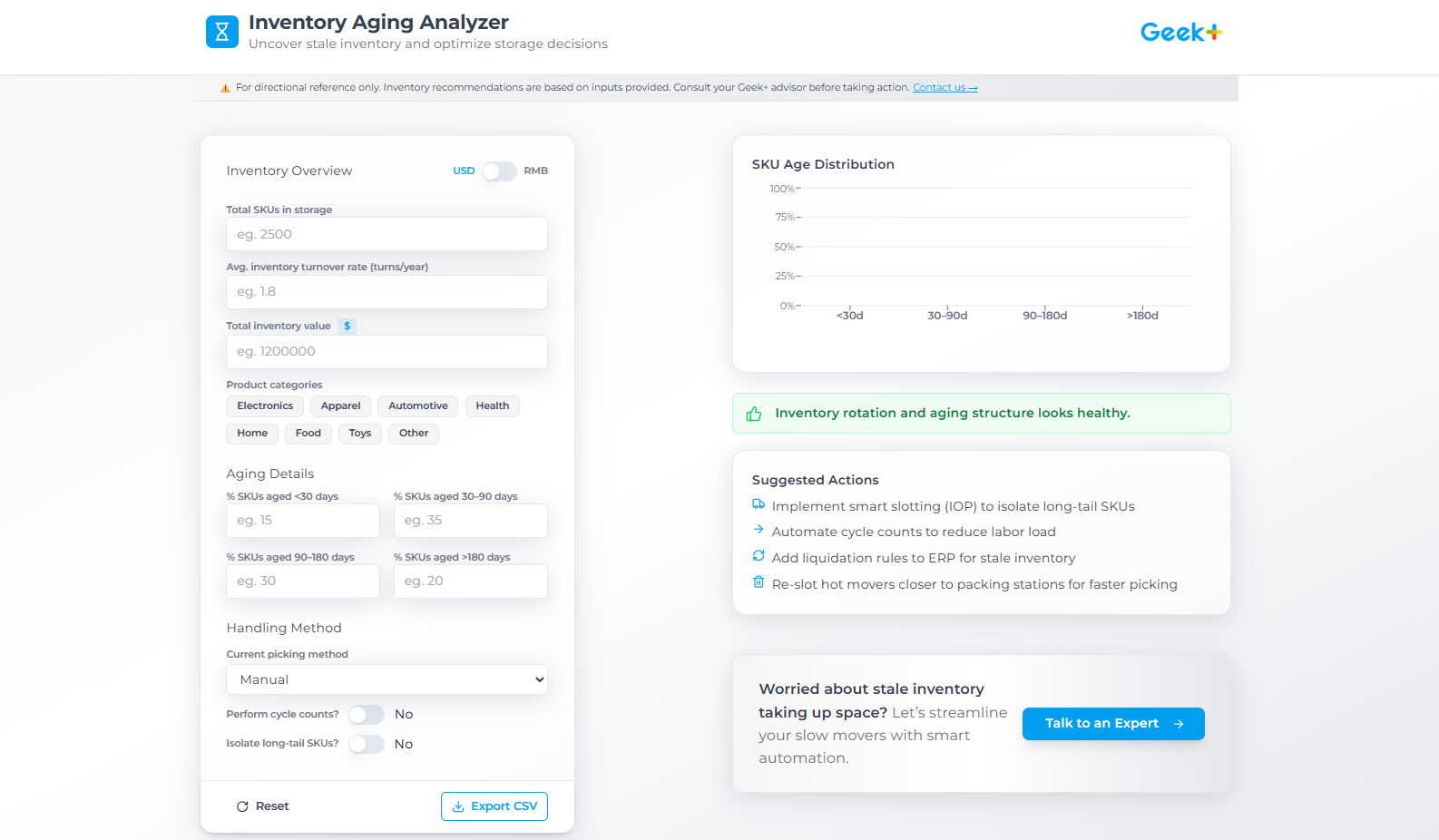Click the hourglass app logo icon
The width and height of the screenshot is (1439, 840).
coord(222,32)
